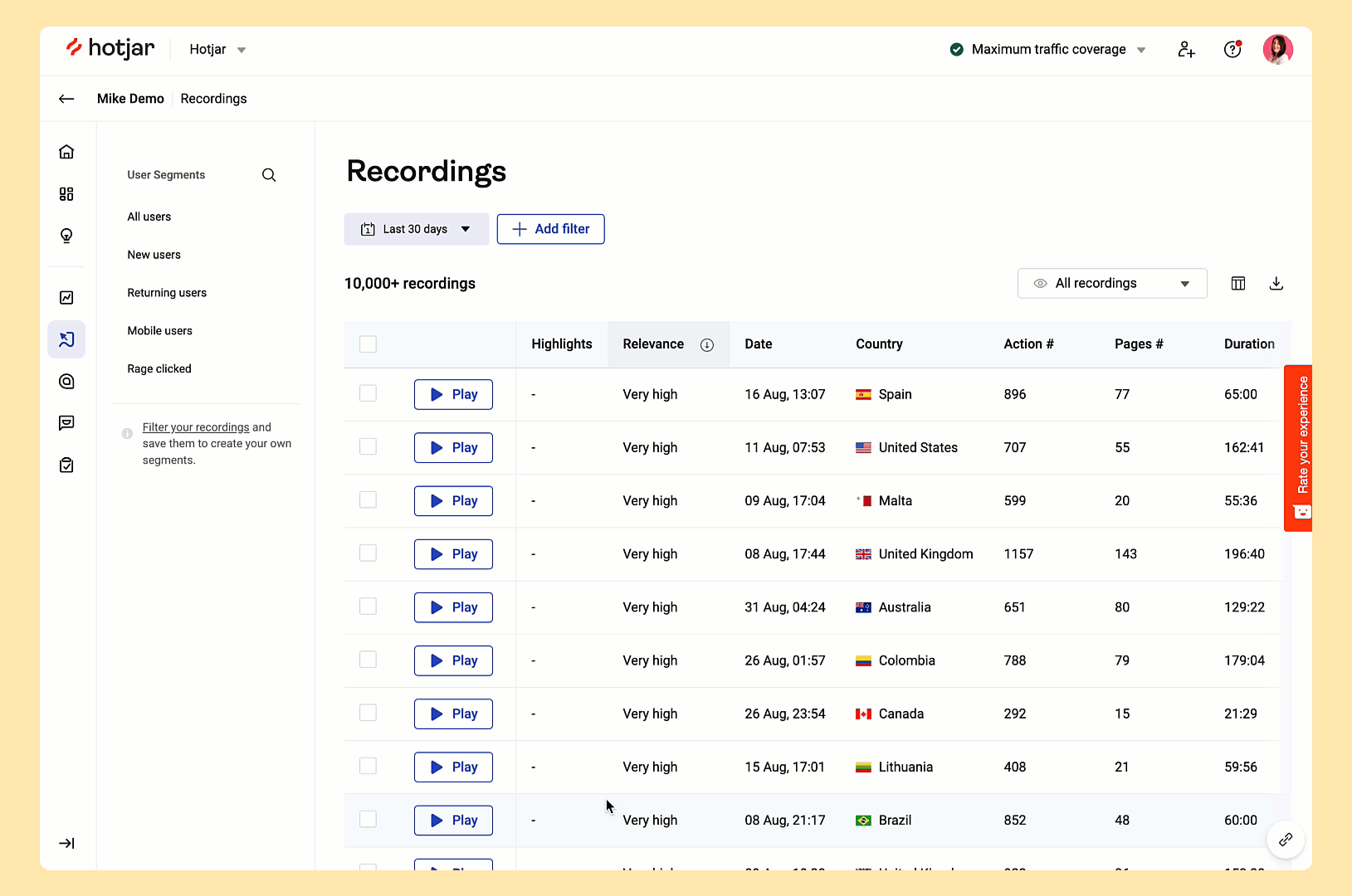Click the download recordings icon
The height and width of the screenshot is (896, 1352).
[x=1276, y=284]
